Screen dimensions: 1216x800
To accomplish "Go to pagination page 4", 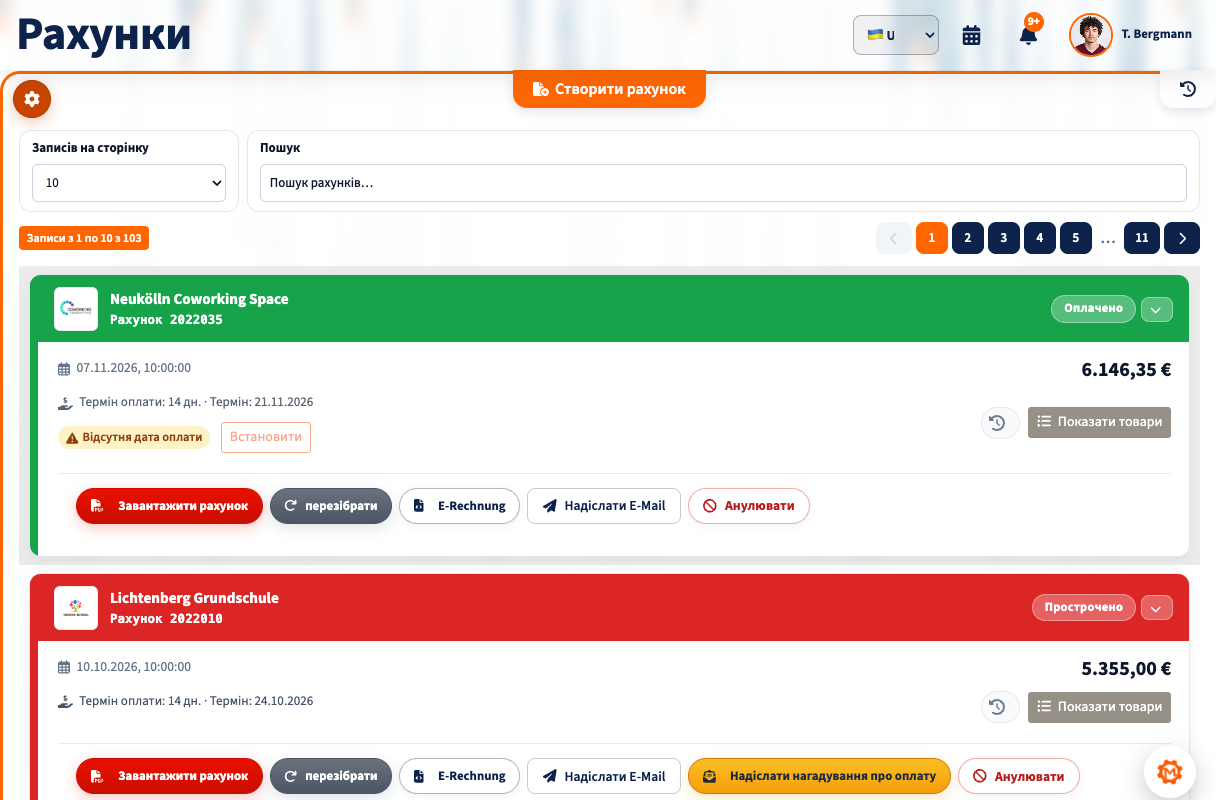I will [1040, 238].
